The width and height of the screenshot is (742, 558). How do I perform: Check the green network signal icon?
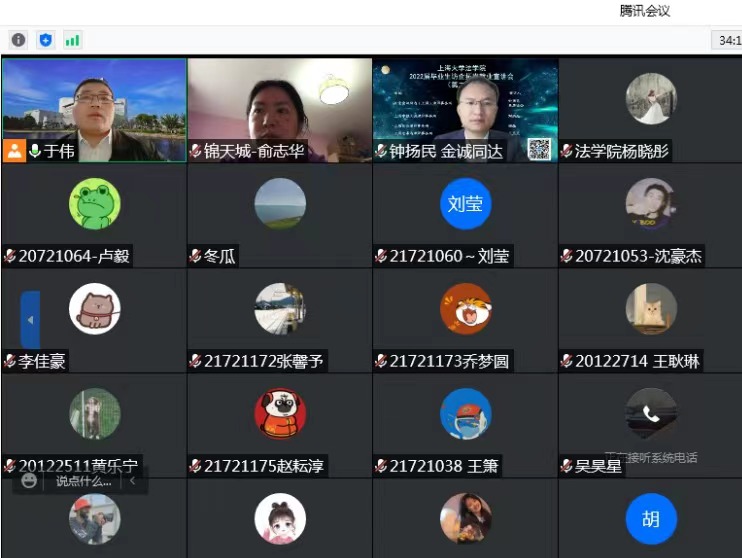[72, 40]
